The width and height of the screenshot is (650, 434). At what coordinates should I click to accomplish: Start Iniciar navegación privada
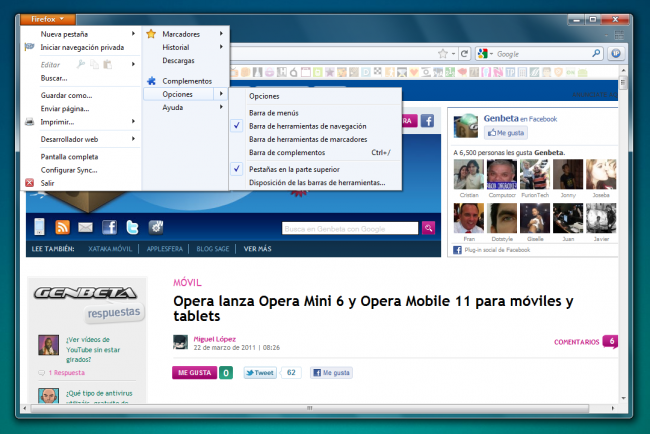[81, 47]
